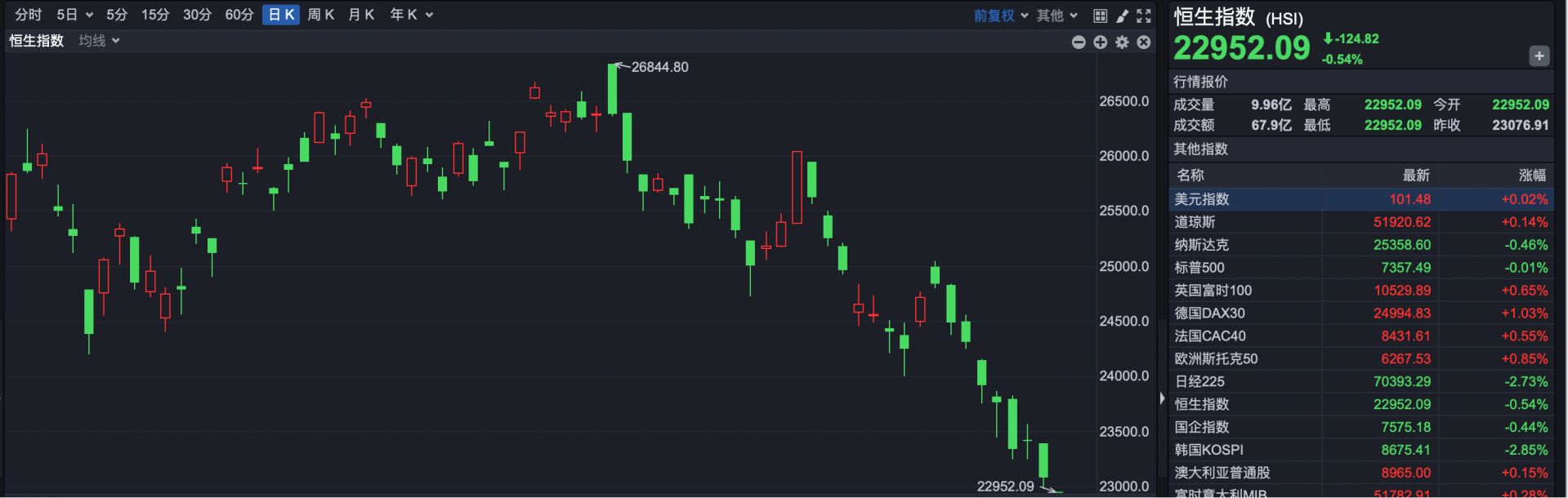Select the 德国DAX30 row
Viewport: 1568px width, 498px height.
click(1362, 313)
